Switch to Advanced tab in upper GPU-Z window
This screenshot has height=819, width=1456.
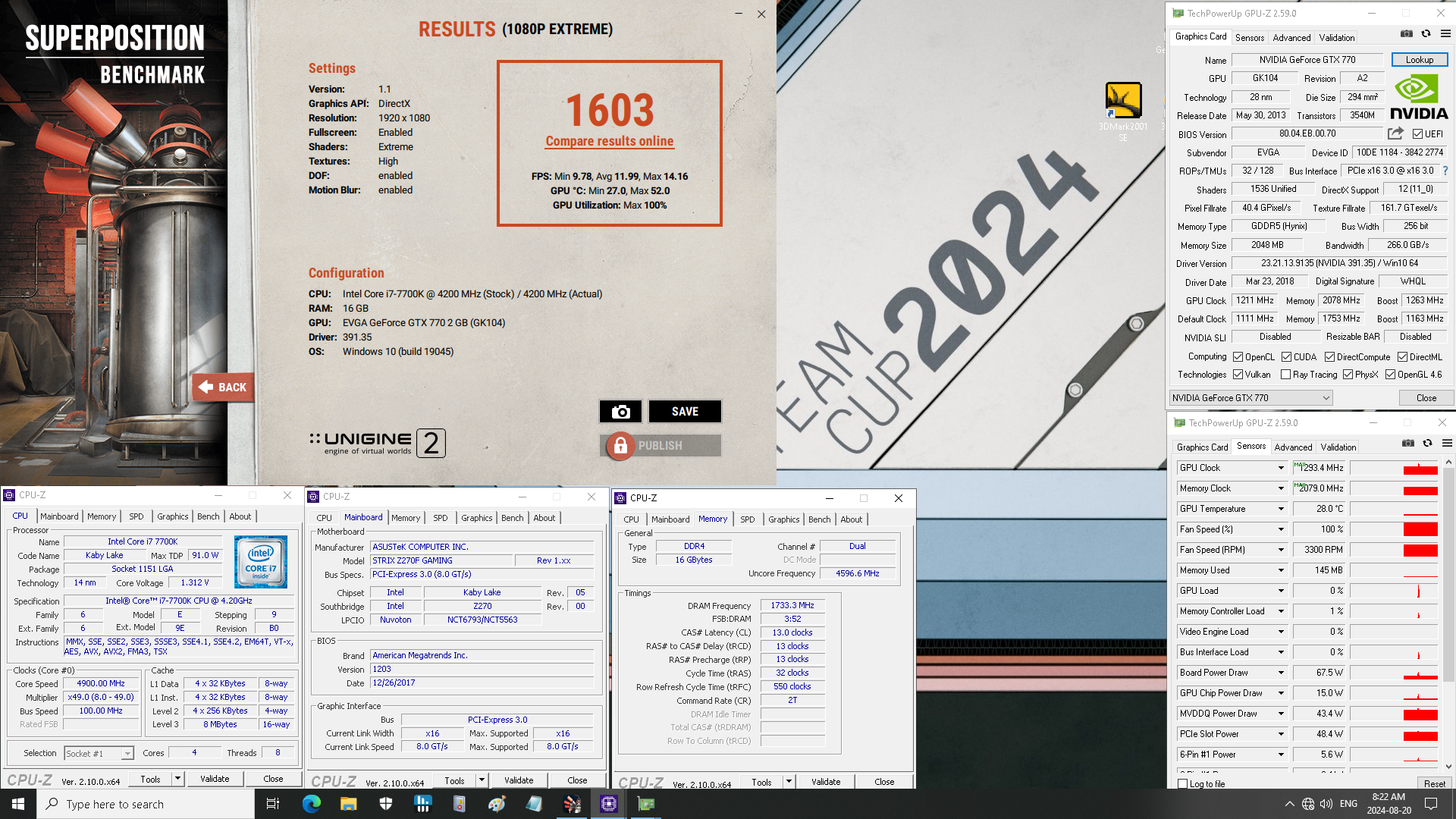(x=1291, y=37)
